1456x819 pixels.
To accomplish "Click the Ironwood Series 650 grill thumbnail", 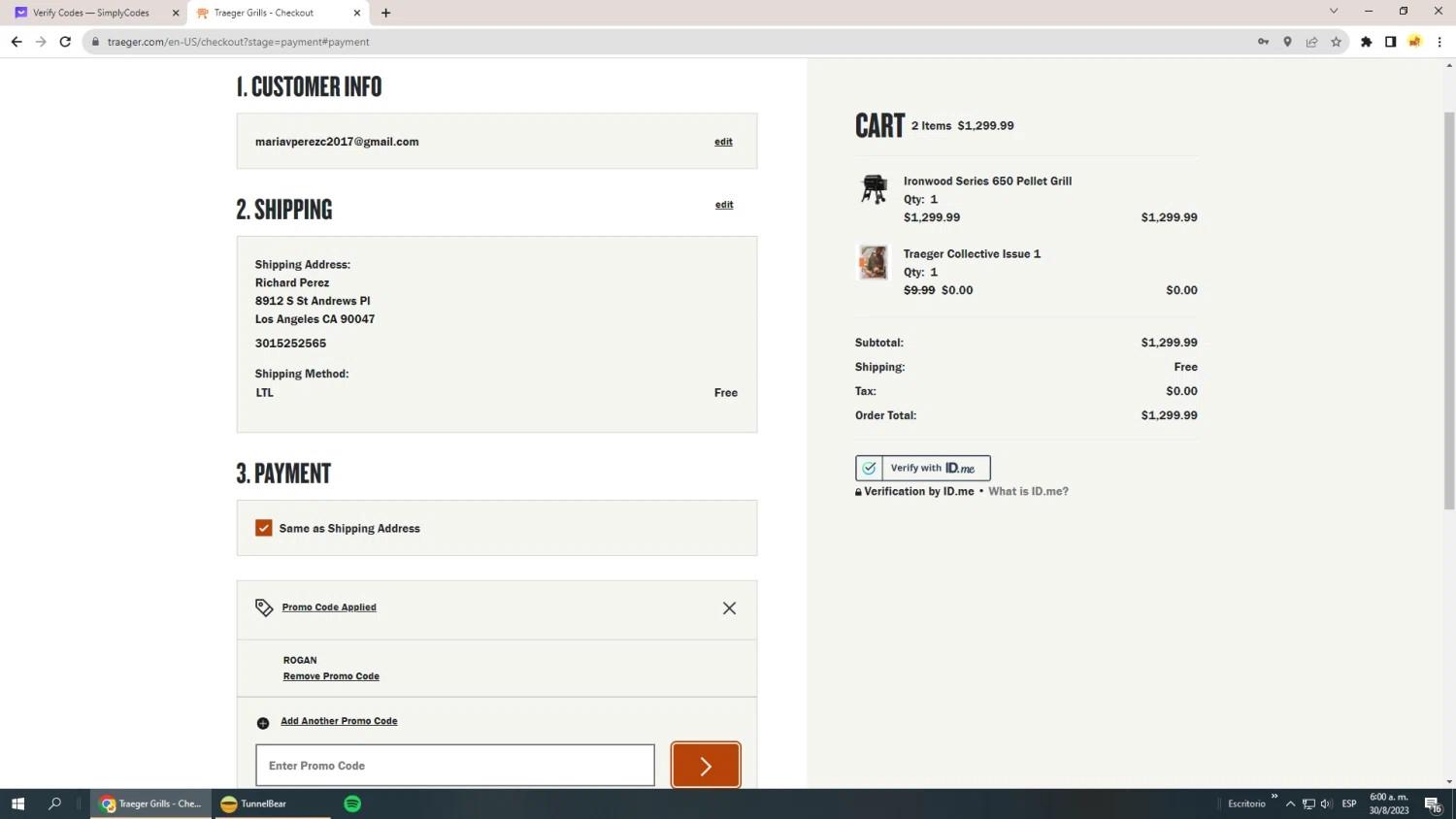I will click(874, 188).
